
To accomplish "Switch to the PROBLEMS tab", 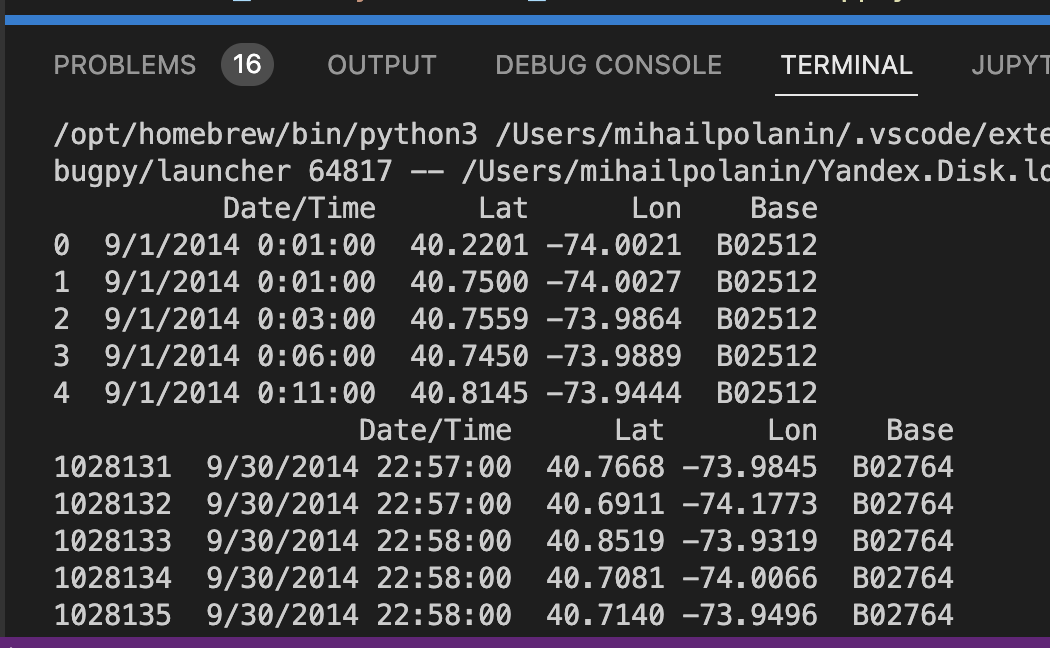I will tap(124, 66).
